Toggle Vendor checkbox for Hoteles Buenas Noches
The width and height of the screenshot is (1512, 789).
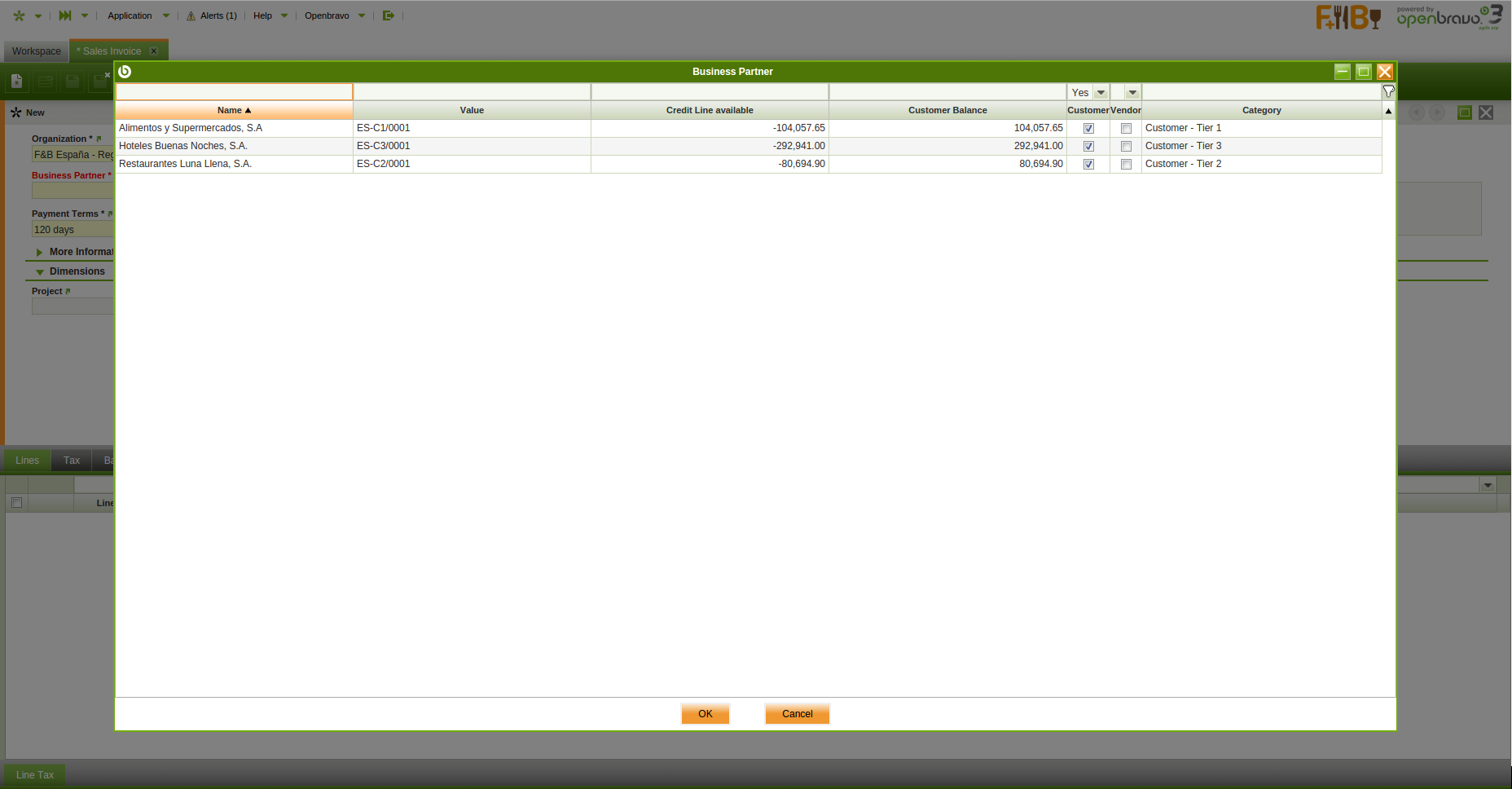tap(1126, 147)
